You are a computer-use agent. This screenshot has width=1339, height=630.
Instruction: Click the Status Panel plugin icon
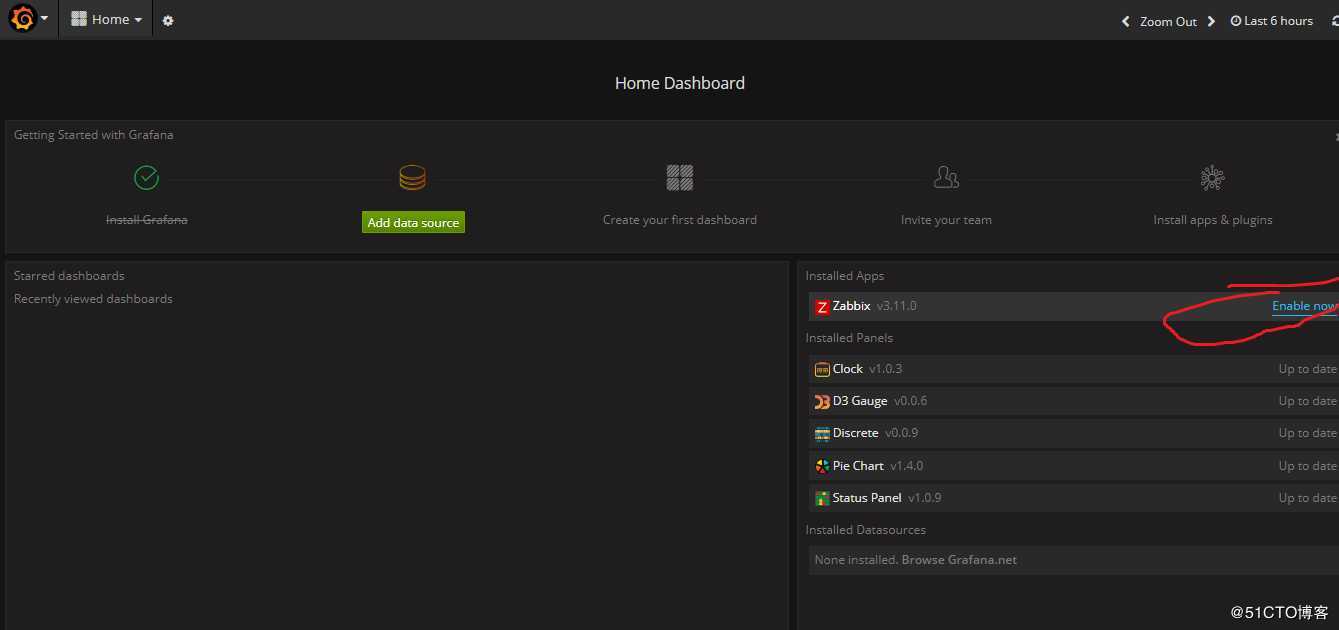822,498
